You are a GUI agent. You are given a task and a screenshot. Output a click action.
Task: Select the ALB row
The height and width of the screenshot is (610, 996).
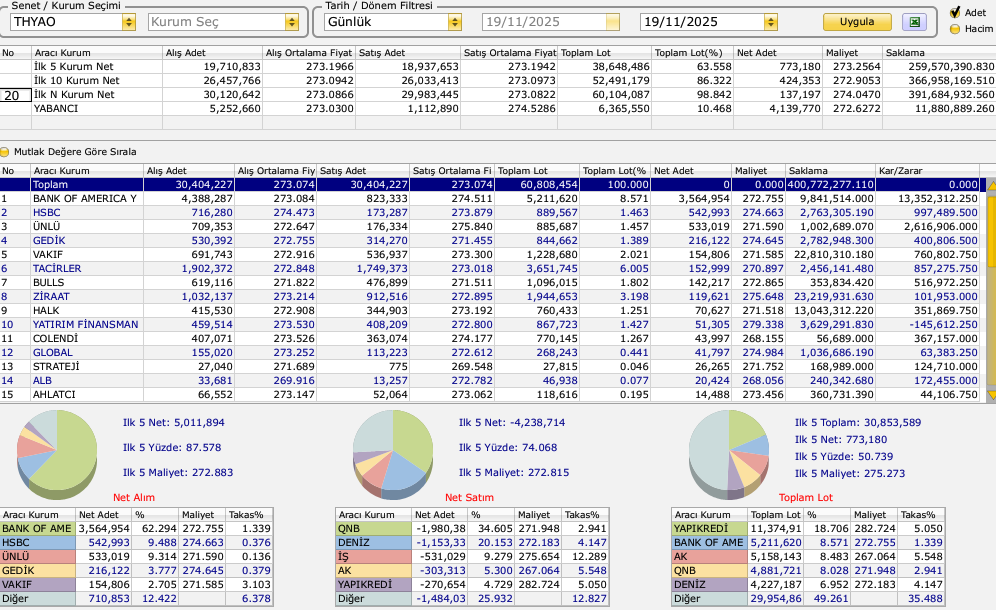490,381
